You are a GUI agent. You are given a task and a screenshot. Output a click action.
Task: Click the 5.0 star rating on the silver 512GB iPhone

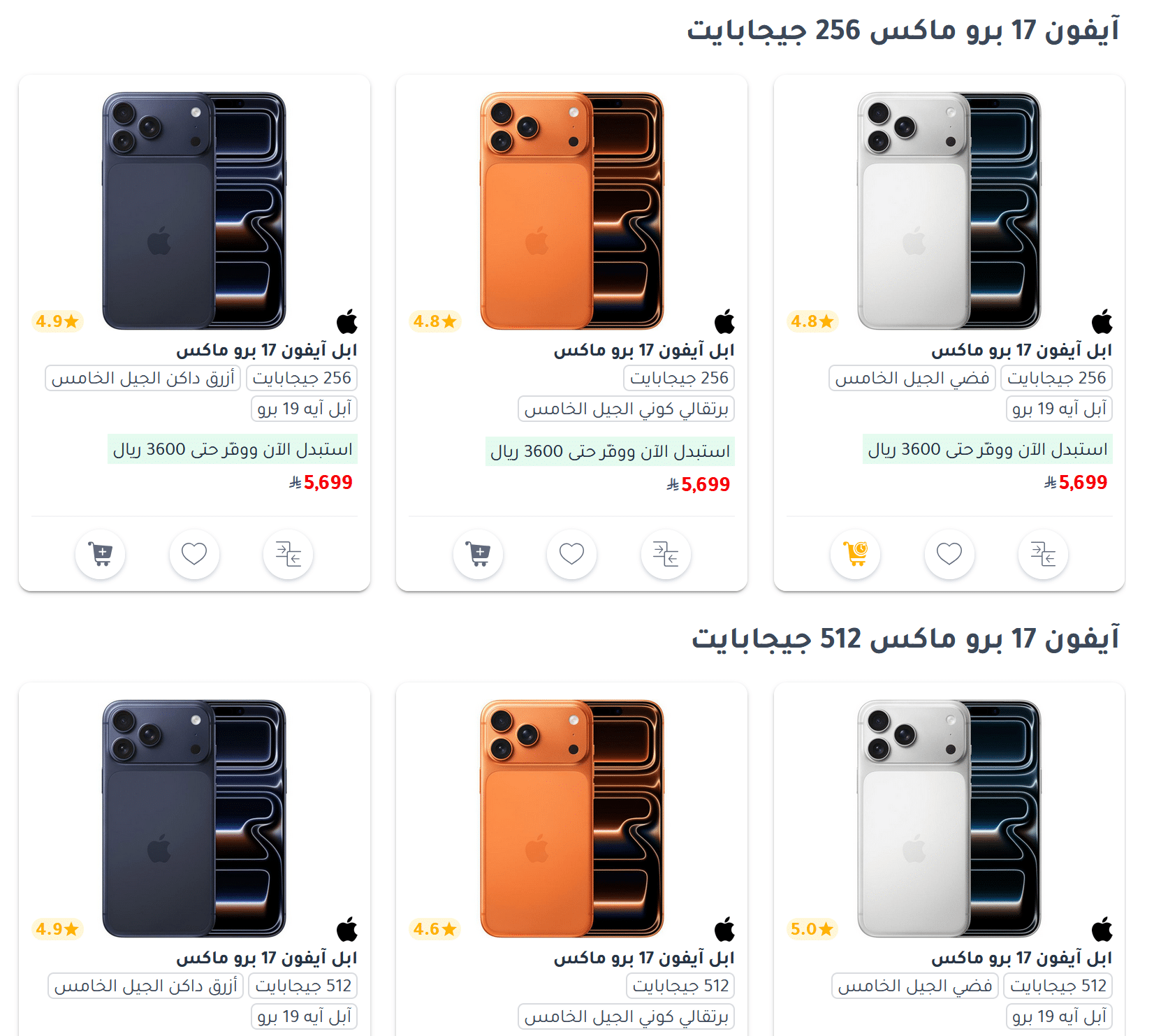point(812,929)
